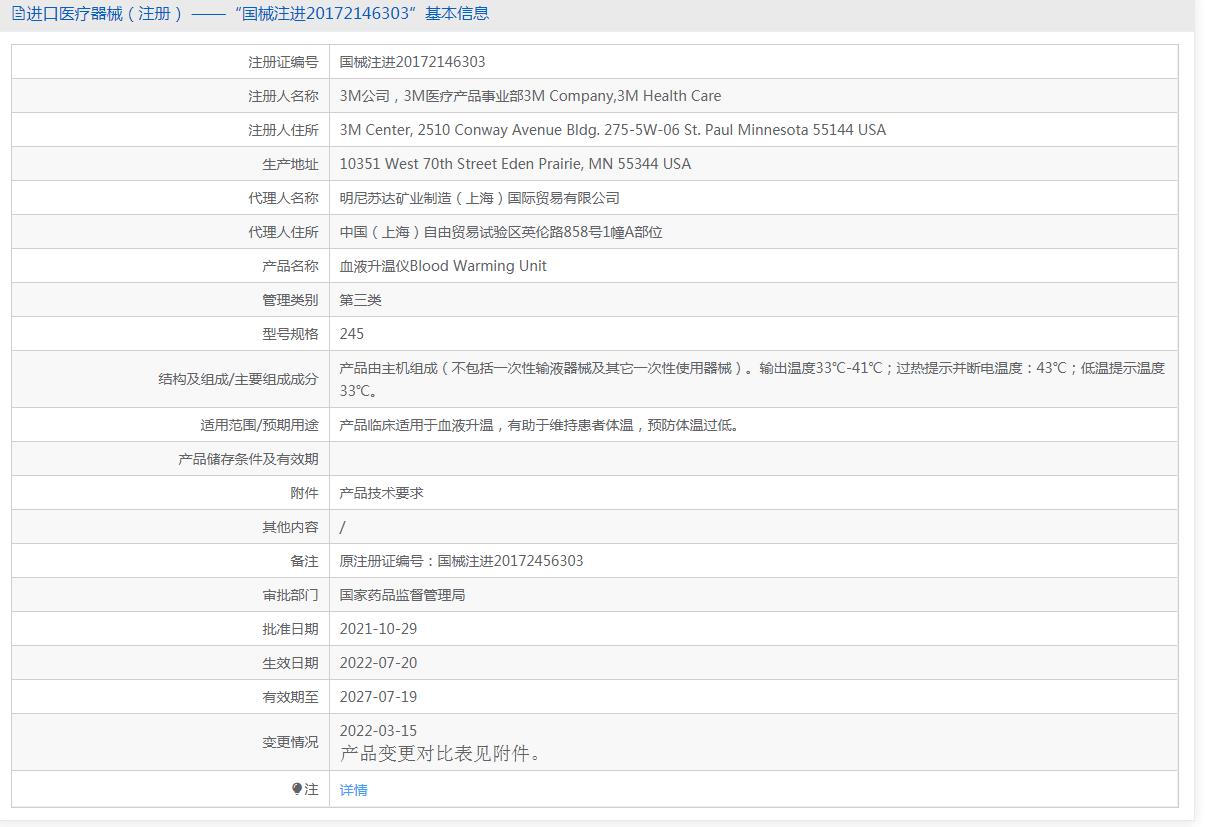This screenshot has width=1205, height=827.
Task: Click the 其他内容 label
Action: click(291, 527)
